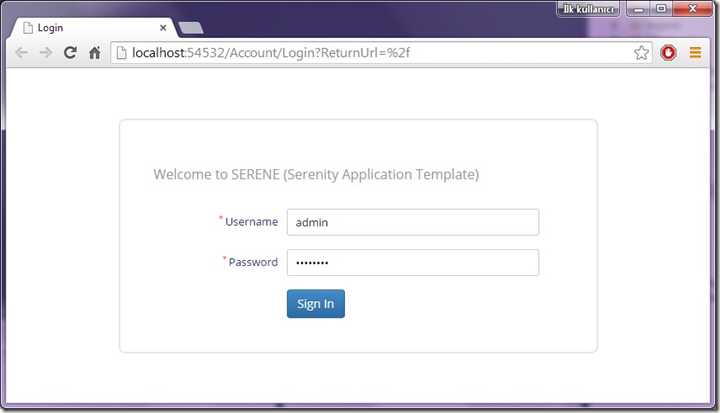Click the Welcome to SERENE heading
The height and width of the screenshot is (413, 720).
coord(316,175)
